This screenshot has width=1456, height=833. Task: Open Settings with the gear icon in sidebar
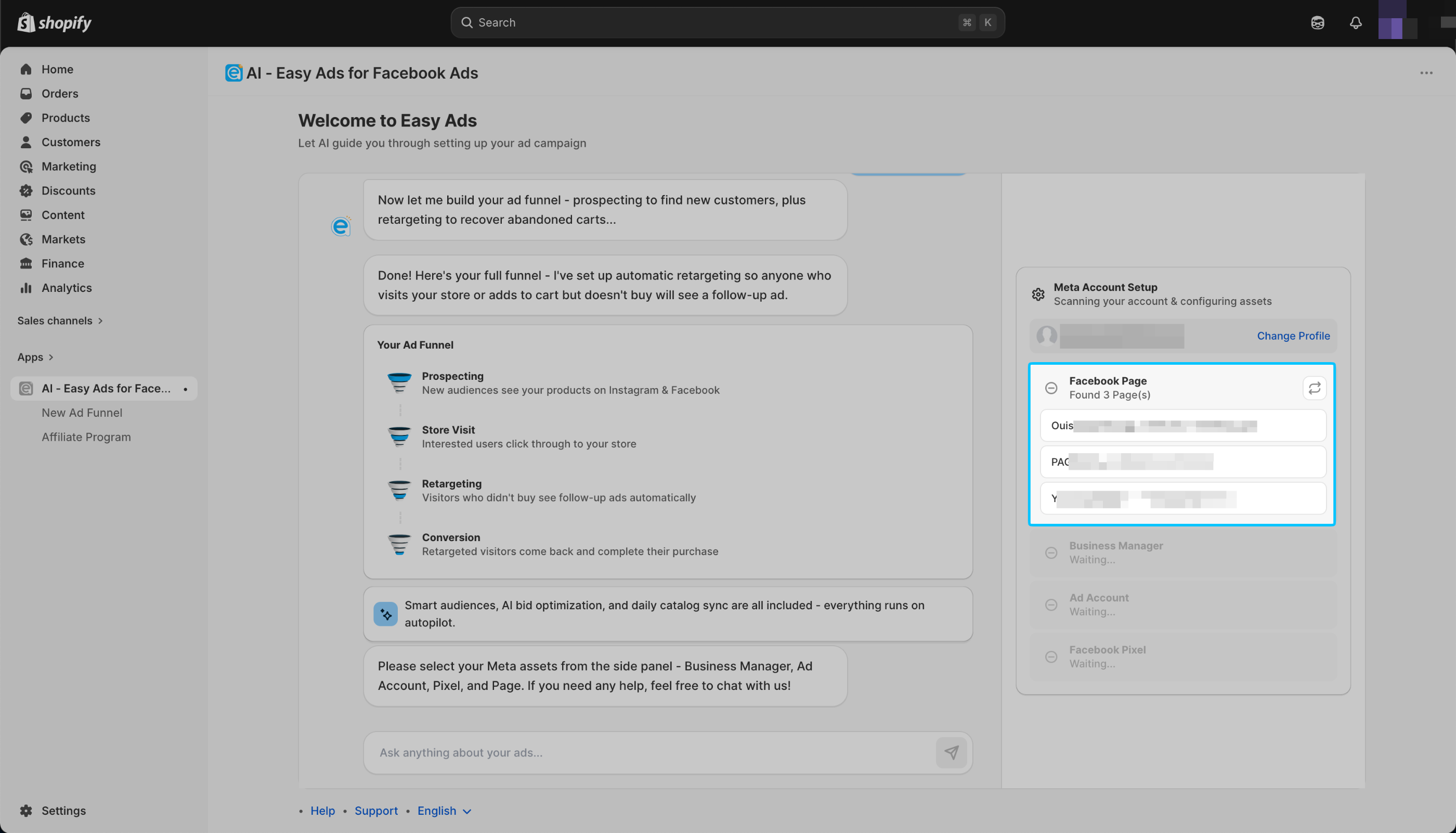click(x=27, y=810)
